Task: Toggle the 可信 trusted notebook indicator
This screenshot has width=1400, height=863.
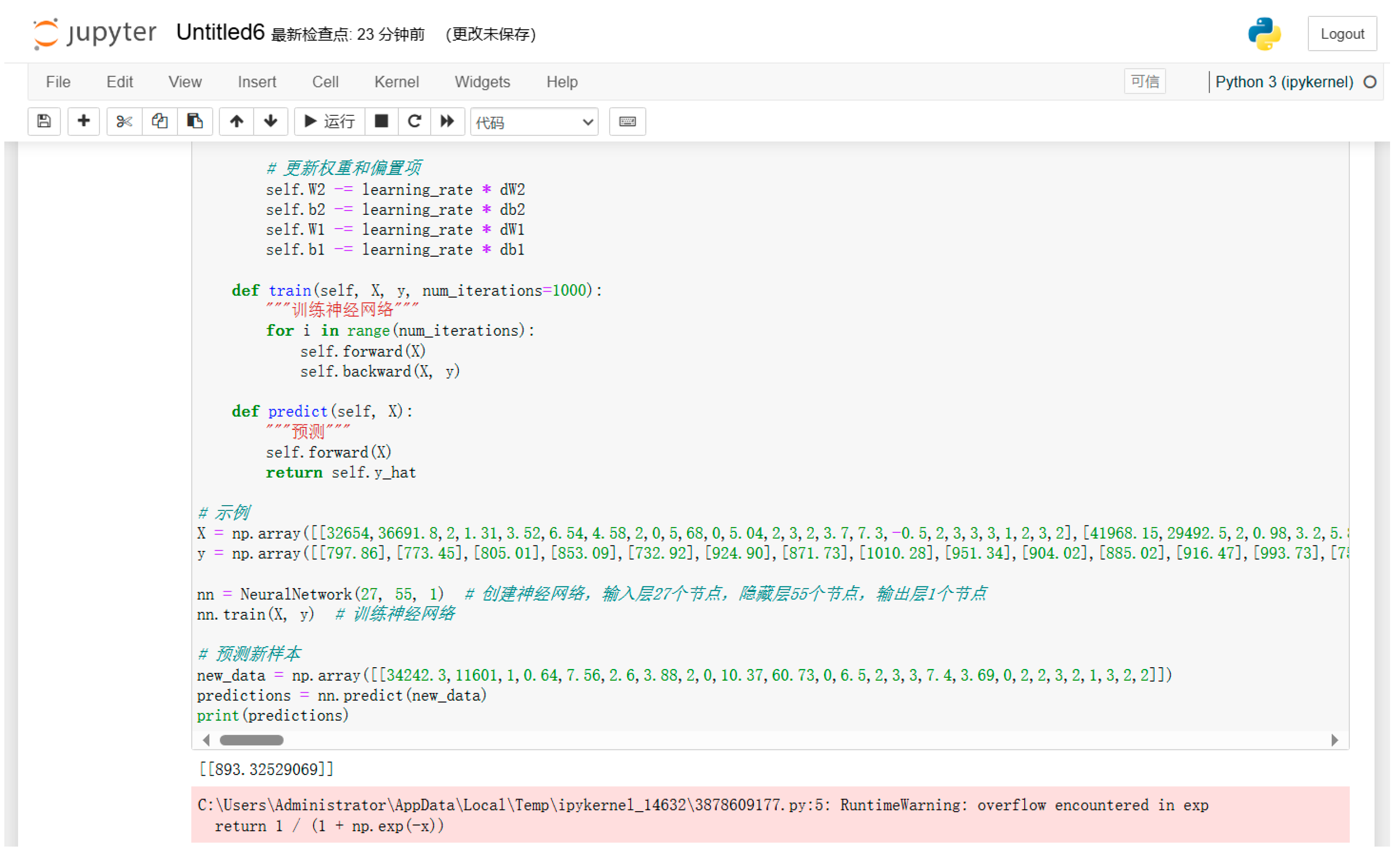Action: [x=1144, y=82]
